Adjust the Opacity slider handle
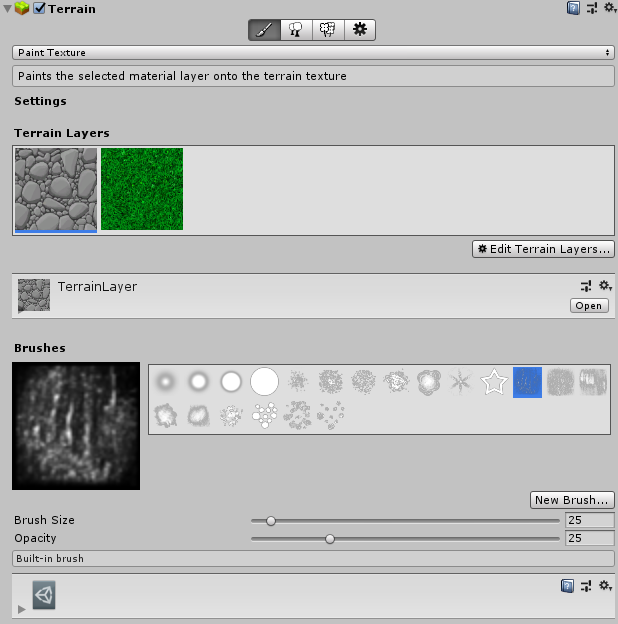This screenshot has width=618, height=624. coord(330,539)
